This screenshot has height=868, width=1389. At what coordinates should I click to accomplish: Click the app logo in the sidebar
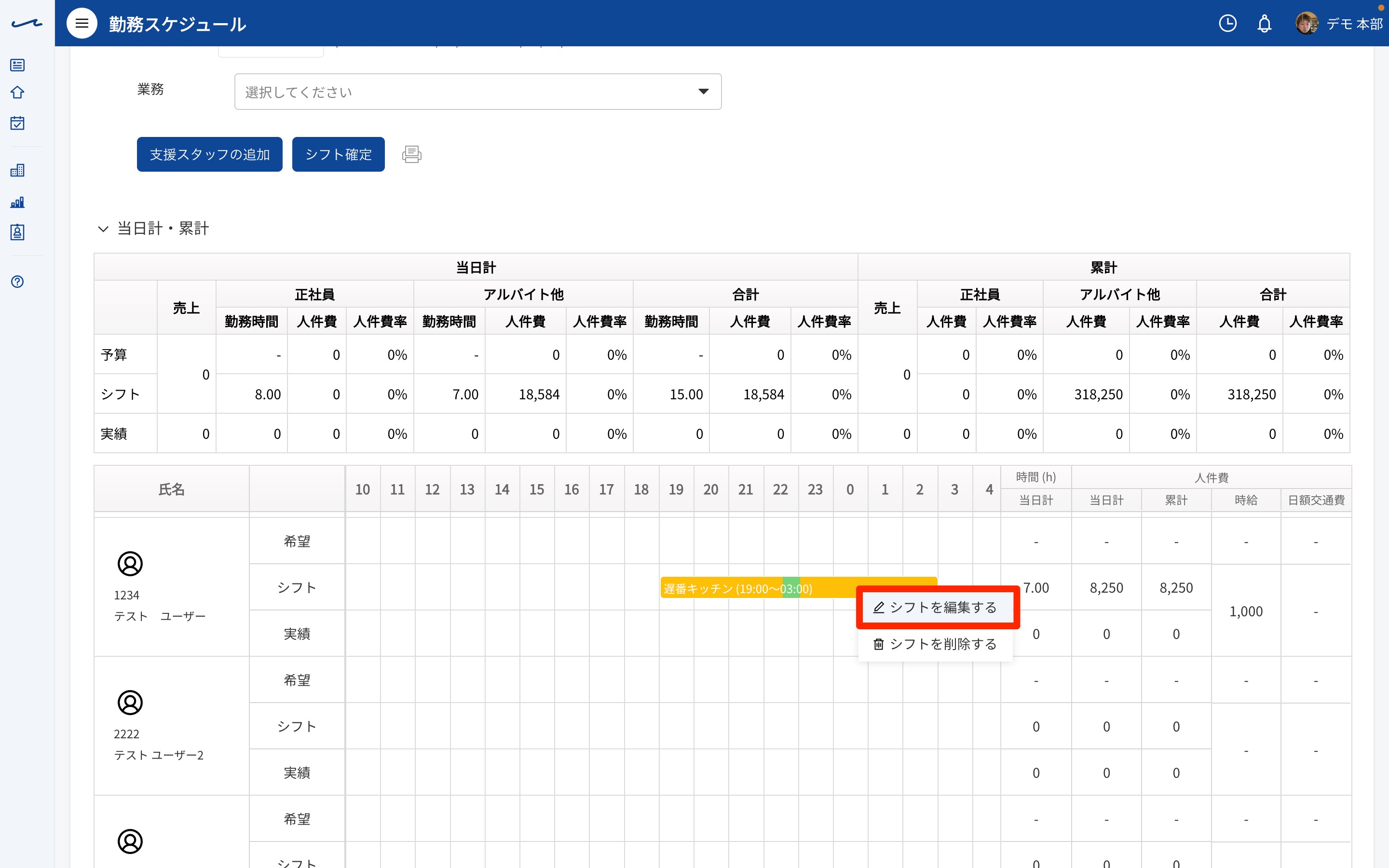click(x=27, y=24)
